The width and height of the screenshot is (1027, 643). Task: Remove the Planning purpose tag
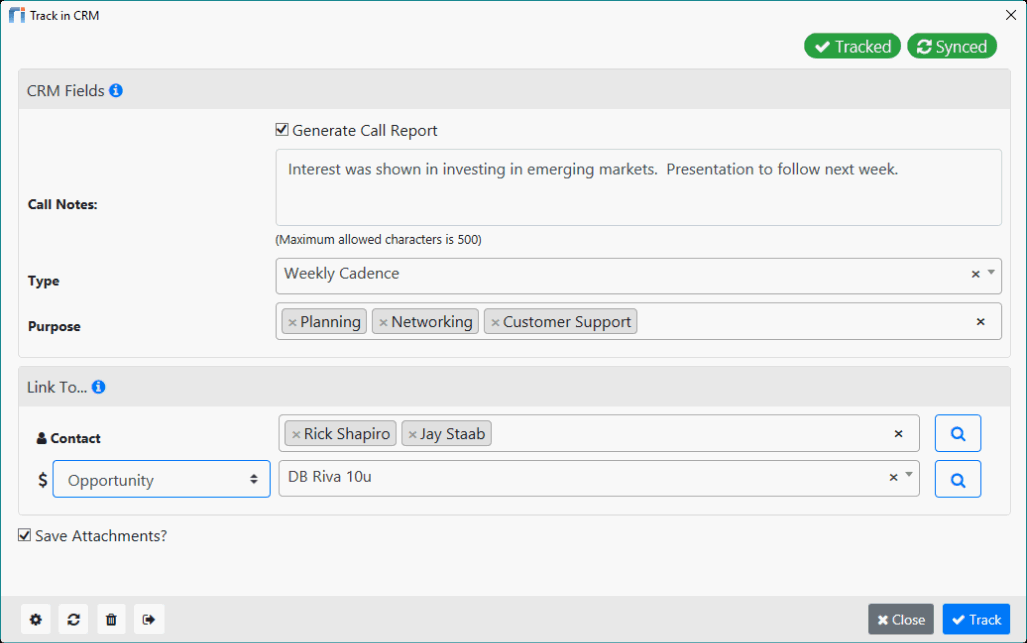(293, 322)
